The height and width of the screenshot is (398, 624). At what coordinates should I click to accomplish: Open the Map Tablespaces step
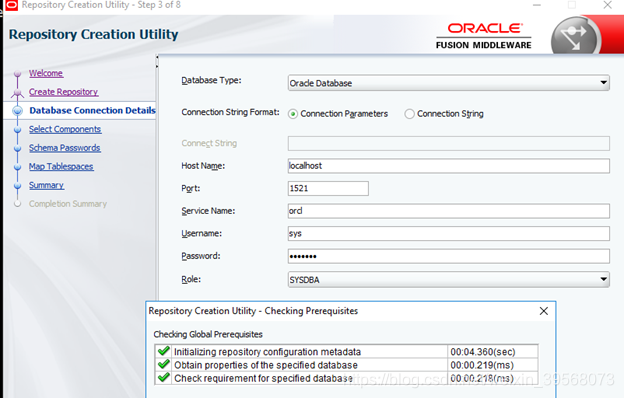coord(61,167)
